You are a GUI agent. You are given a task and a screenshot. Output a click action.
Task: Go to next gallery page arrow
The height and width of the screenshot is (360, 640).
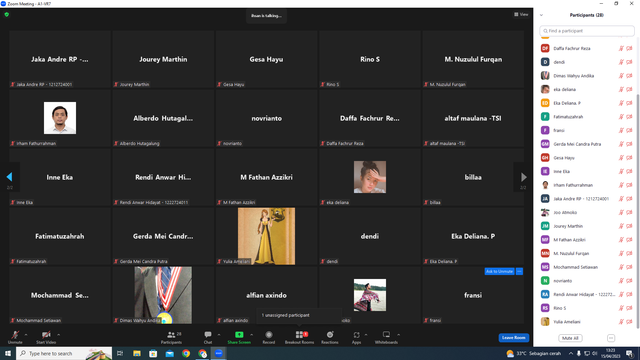[524, 177]
